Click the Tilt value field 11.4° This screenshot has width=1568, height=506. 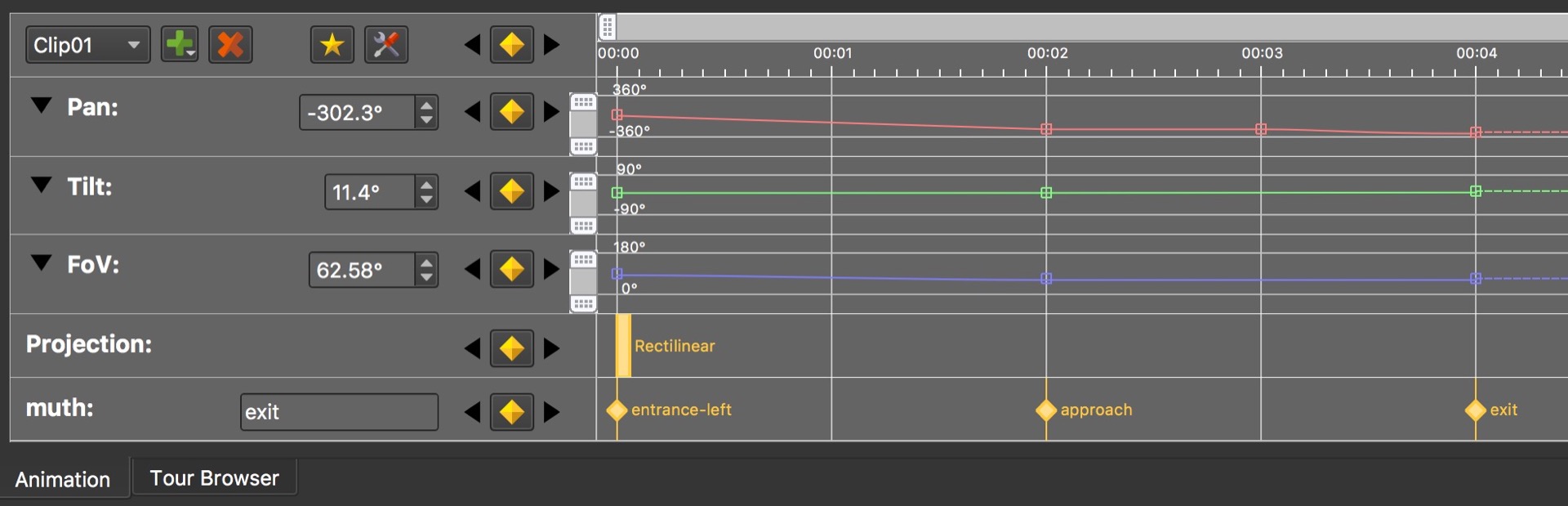tap(370, 192)
